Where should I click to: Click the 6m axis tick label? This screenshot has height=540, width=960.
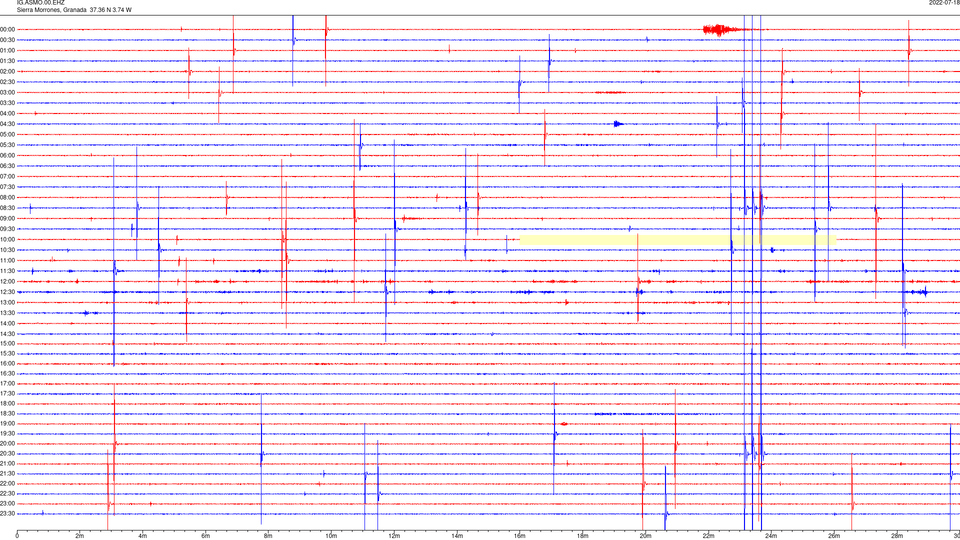205,536
